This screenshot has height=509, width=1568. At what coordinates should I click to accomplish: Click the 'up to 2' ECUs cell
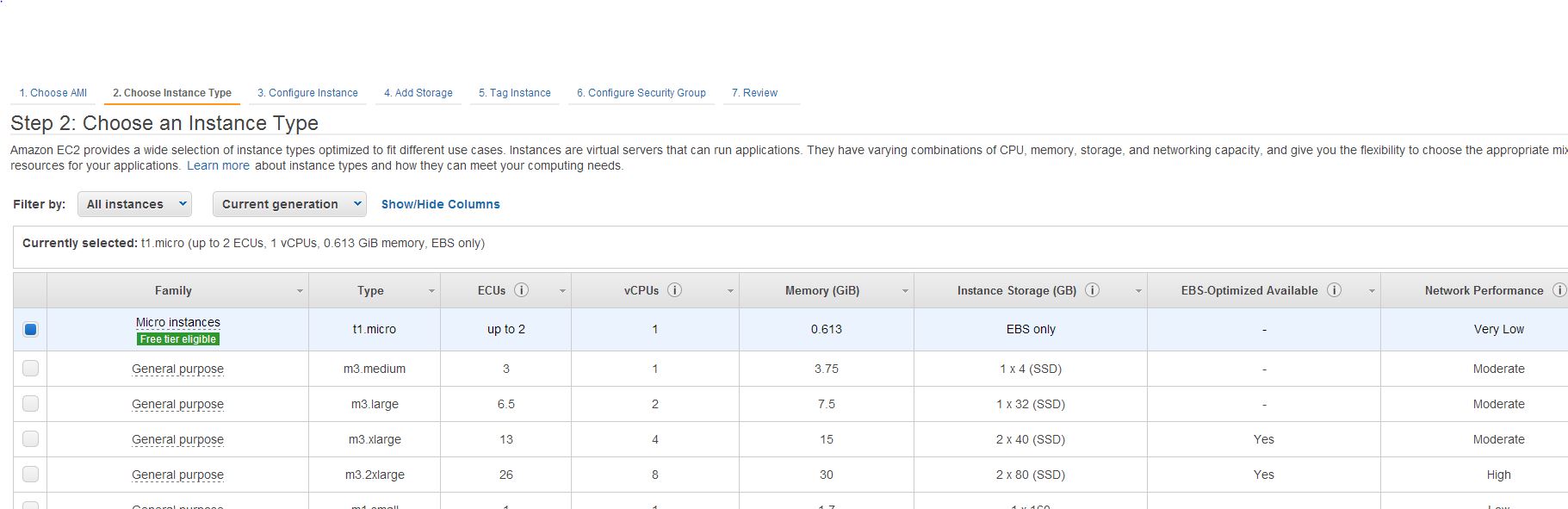506,329
